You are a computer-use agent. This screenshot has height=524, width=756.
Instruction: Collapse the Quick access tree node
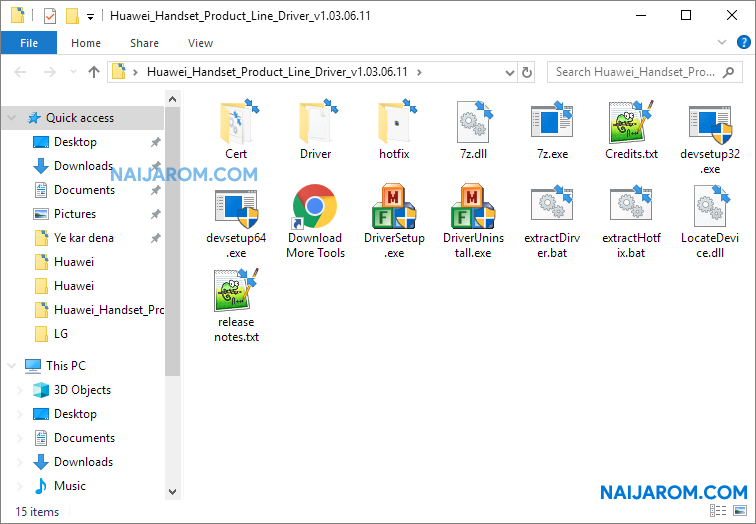[x=12, y=118]
